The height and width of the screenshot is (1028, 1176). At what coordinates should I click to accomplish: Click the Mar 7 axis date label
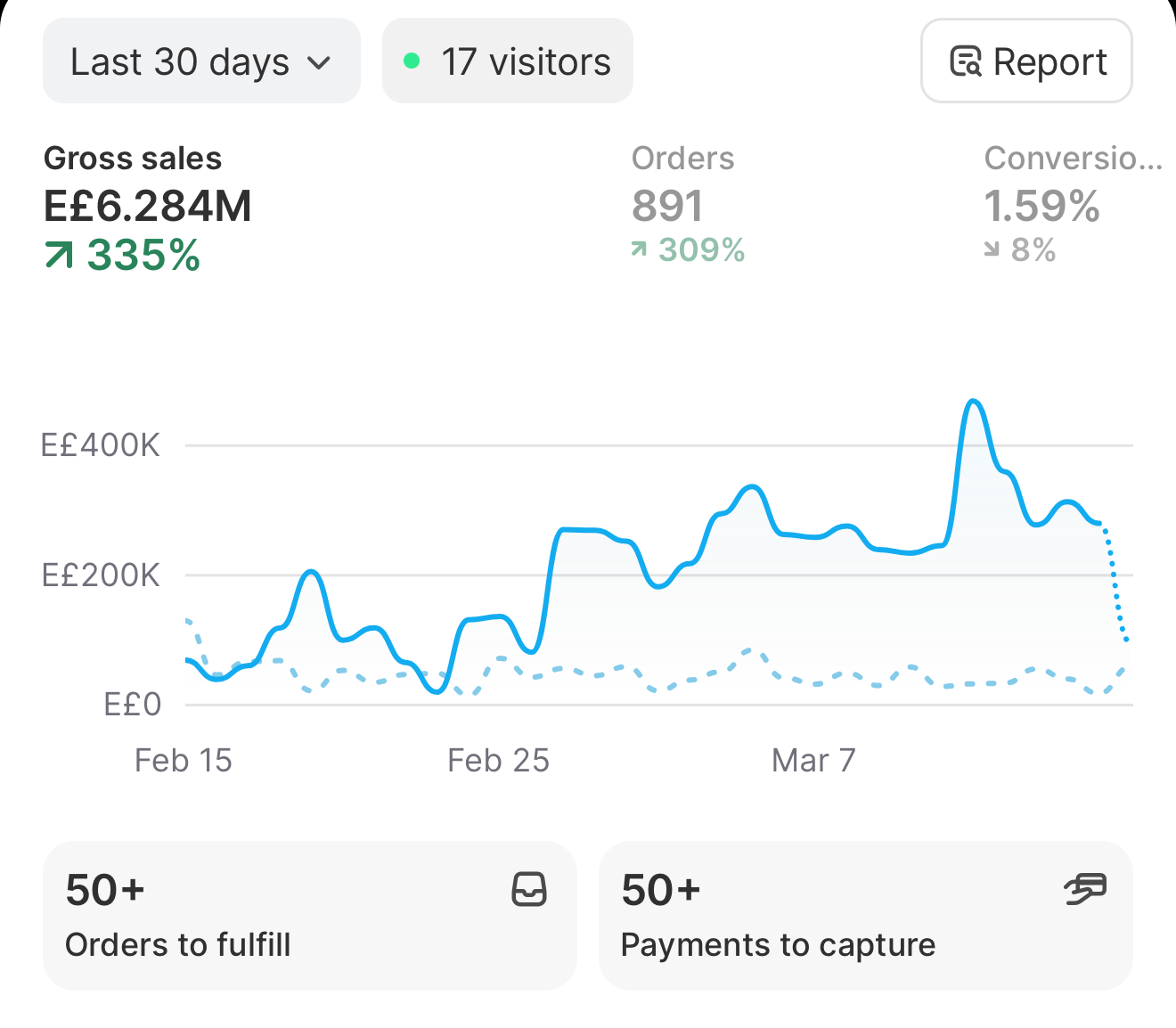pos(813,761)
